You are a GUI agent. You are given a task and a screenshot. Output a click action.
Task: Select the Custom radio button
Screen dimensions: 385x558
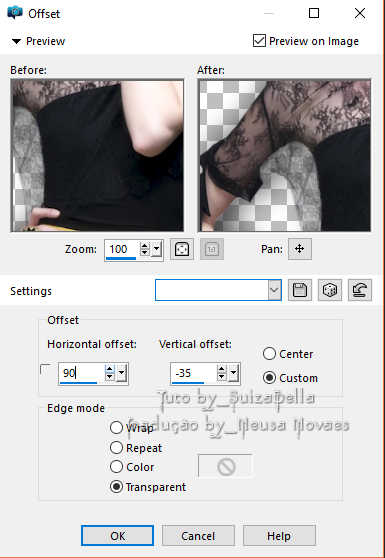tap(269, 378)
